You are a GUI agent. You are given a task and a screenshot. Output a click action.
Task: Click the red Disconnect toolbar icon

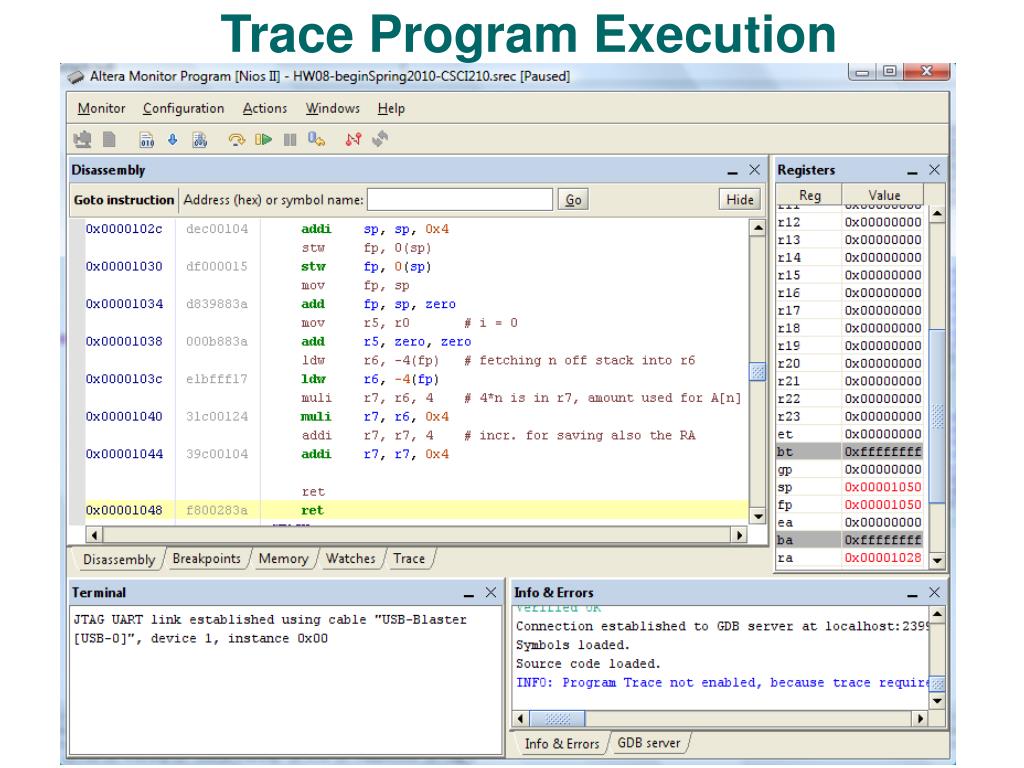point(352,140)
